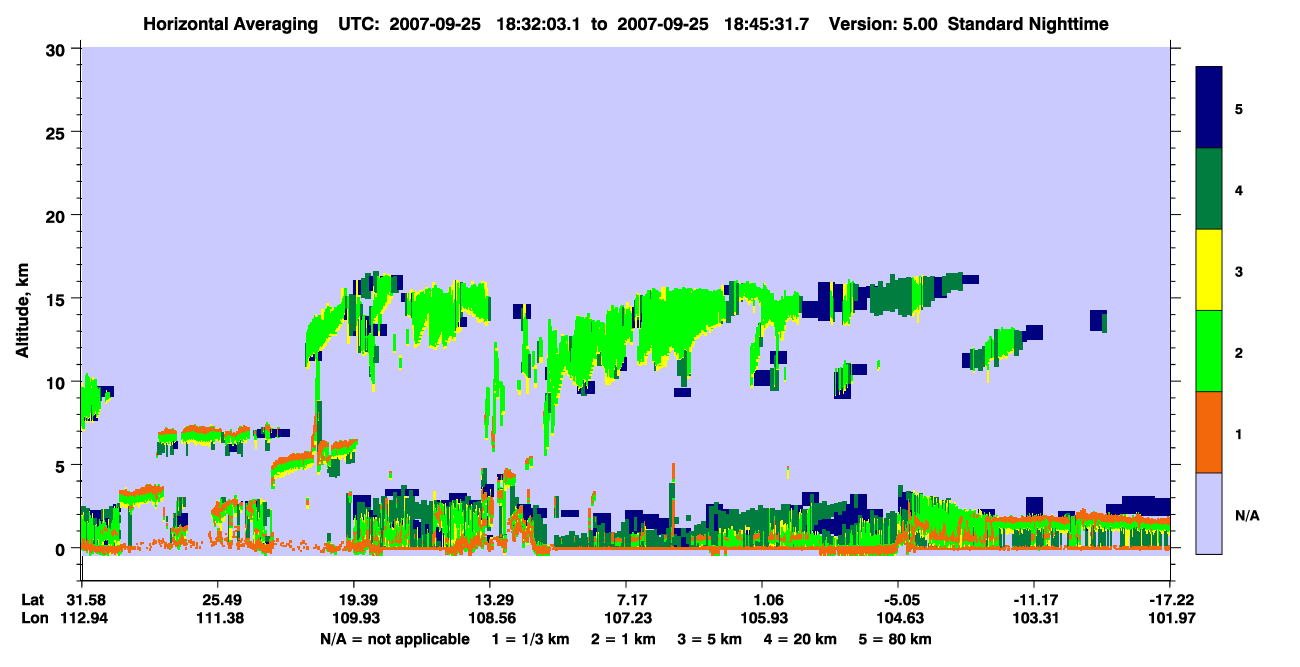1300x667 pixels.
Task: Click the color bar label 'N/A'
Action: [1246, 516]
